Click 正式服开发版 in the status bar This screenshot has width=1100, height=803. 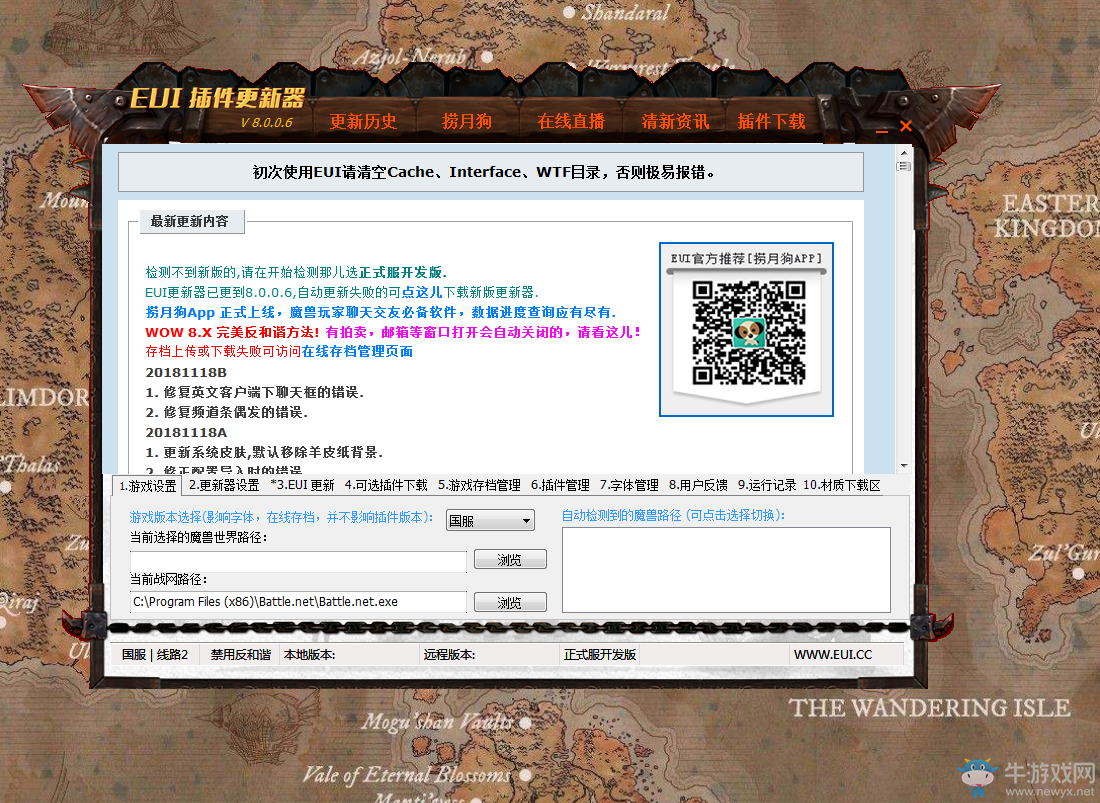click(600, 654)
